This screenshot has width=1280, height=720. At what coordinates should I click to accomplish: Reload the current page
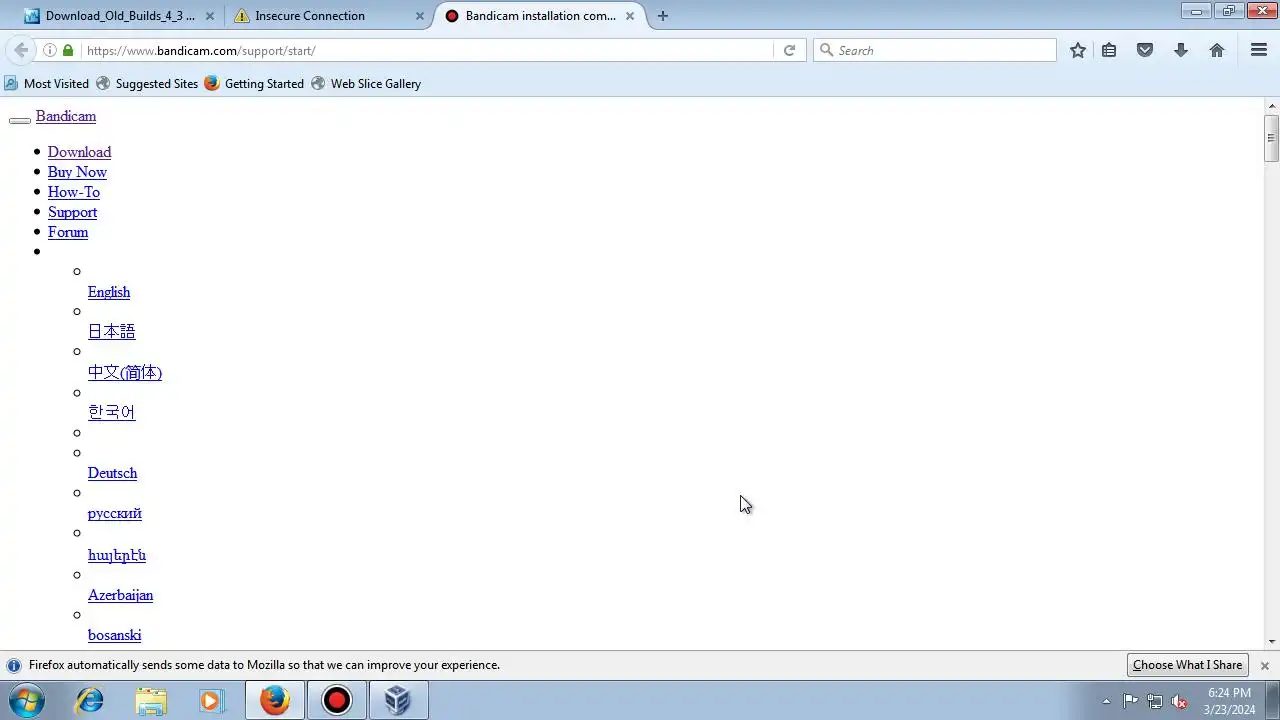[x=789, y=50]
